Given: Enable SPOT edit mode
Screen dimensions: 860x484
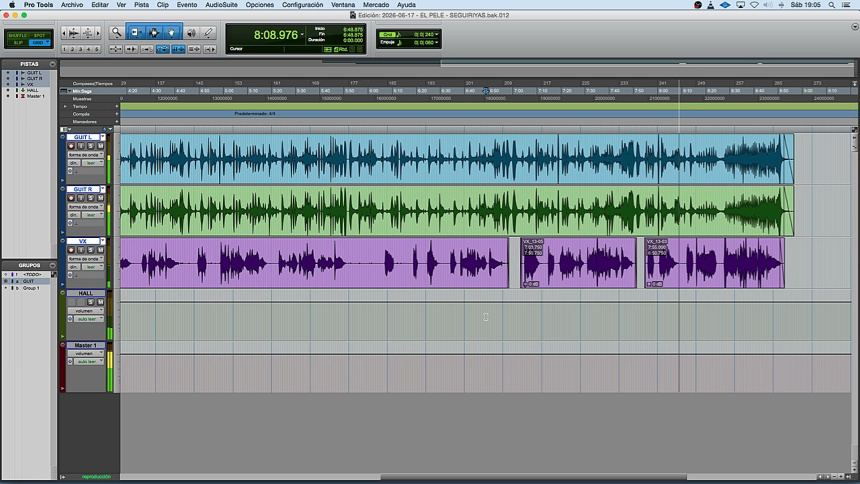Looking at the screenshot, I should [39, 35].
